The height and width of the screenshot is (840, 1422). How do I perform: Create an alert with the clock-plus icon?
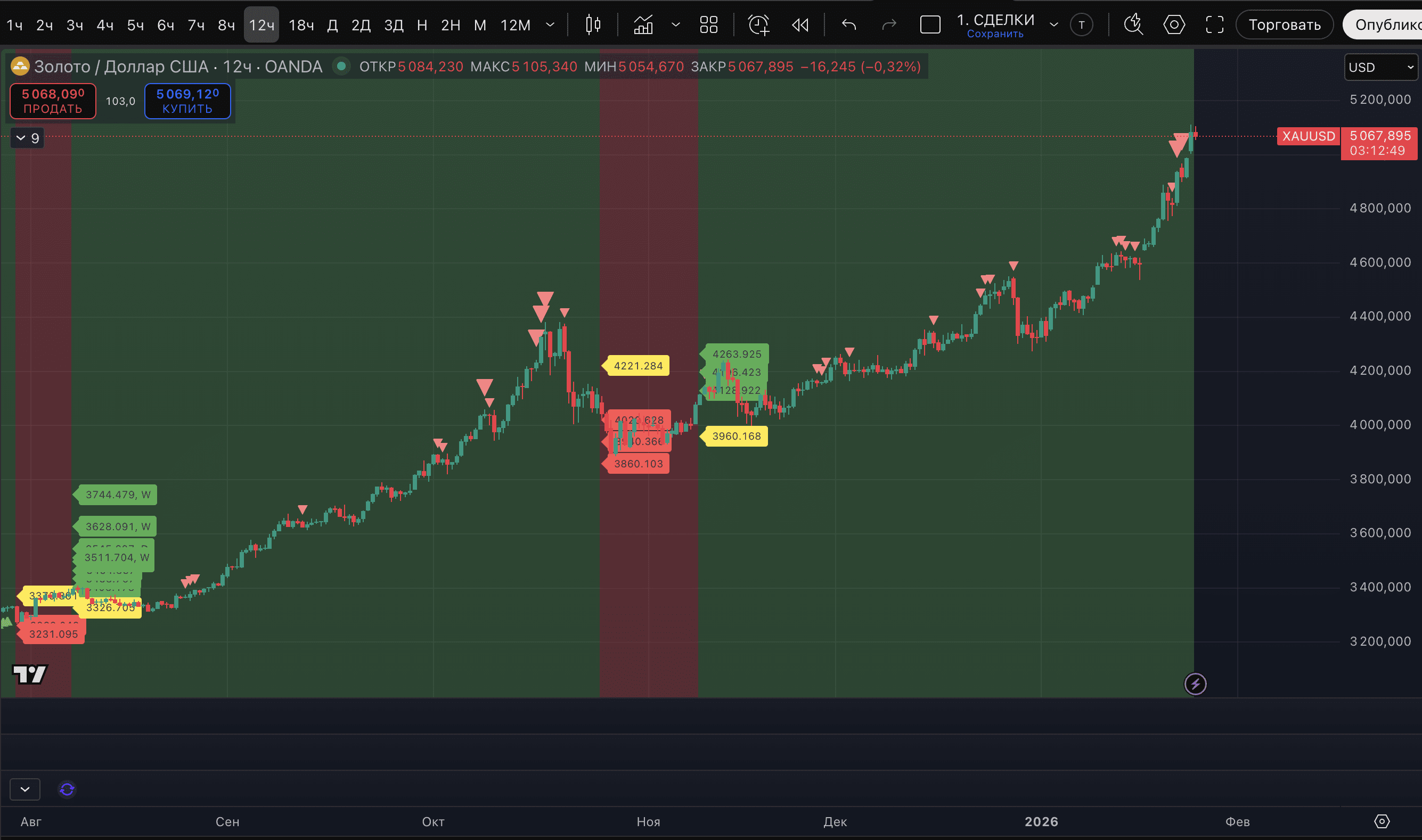(x=758, y=25)
